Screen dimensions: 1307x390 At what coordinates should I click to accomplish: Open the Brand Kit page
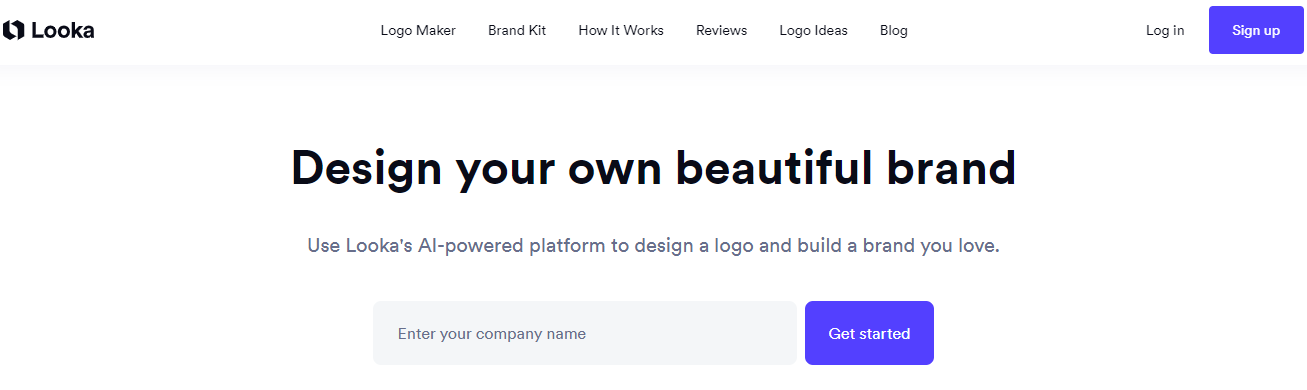tap(517, 30)
